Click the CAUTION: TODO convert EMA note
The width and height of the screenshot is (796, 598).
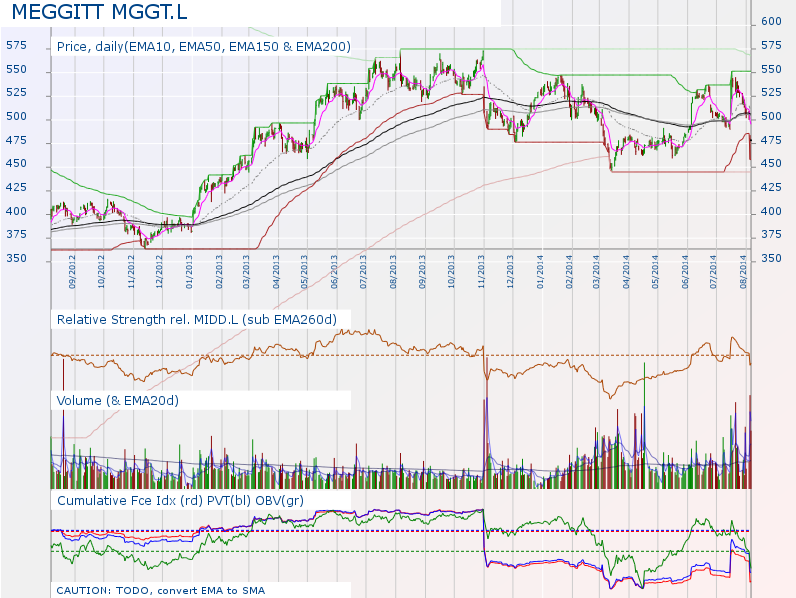pos(160,590)
